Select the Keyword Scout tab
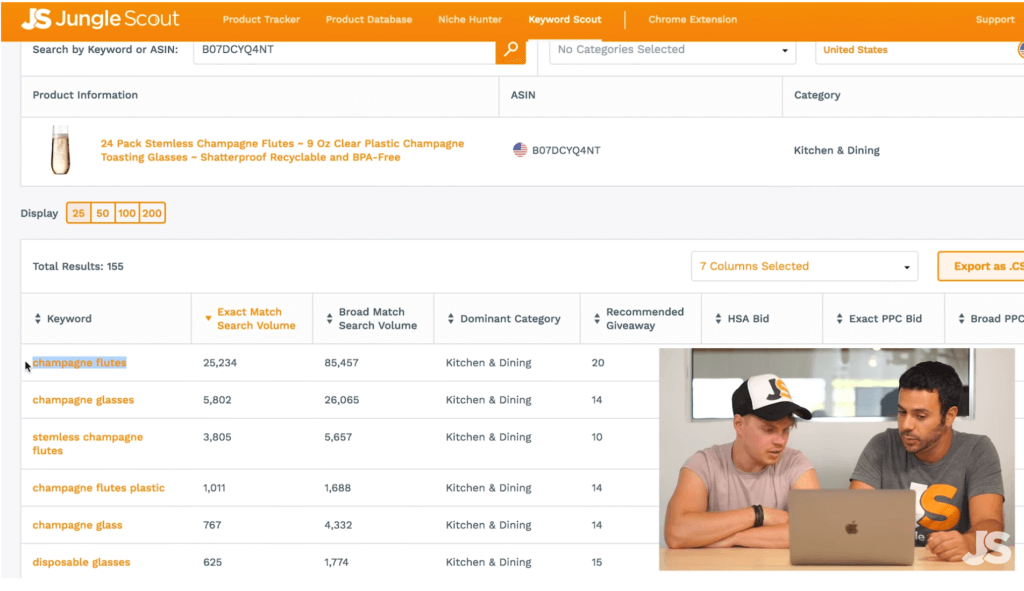The height and width of the screenshot is (591, 1024). tap(565, 20)
